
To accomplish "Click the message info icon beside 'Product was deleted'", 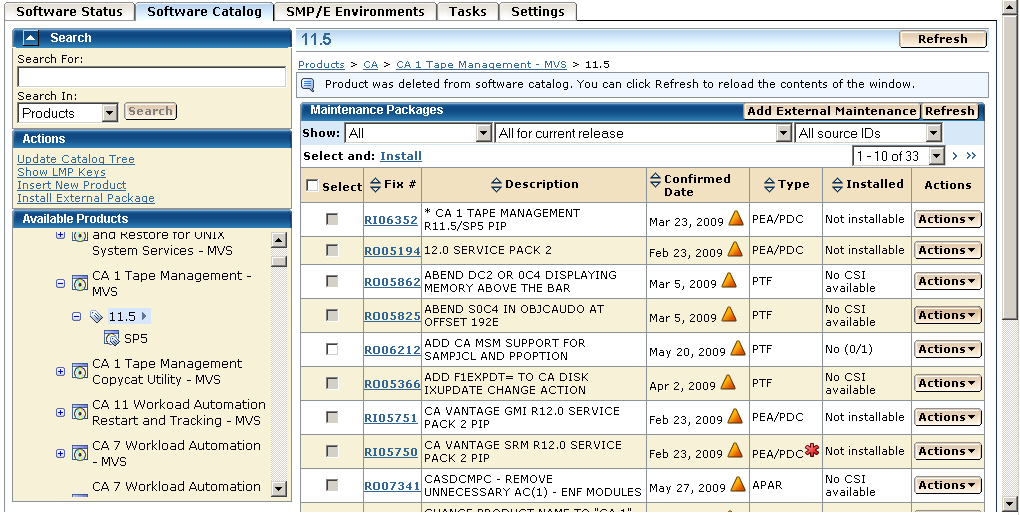I will click(308, 85).
